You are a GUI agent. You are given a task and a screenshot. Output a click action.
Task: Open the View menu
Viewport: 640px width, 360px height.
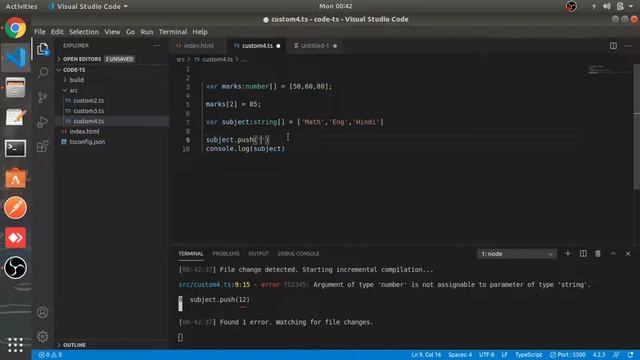112,32
